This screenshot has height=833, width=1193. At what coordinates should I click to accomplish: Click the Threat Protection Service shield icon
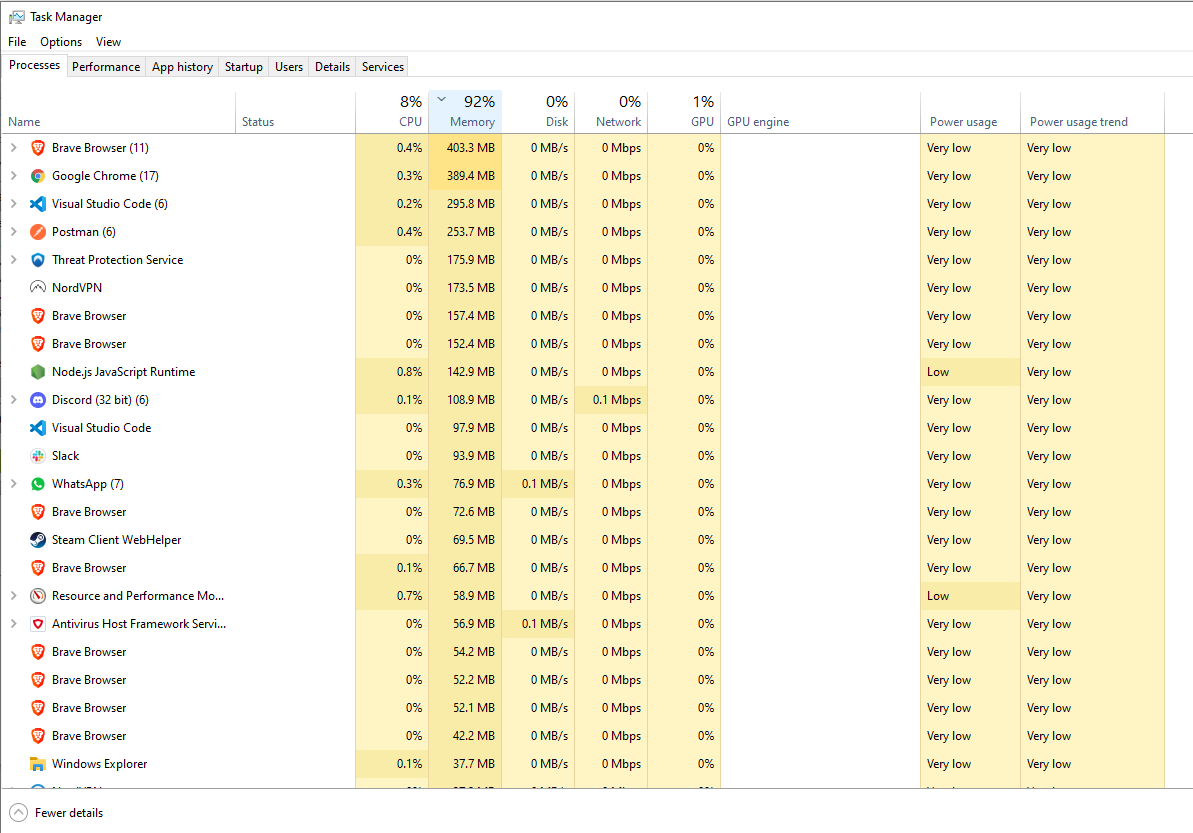coord(37,260)
